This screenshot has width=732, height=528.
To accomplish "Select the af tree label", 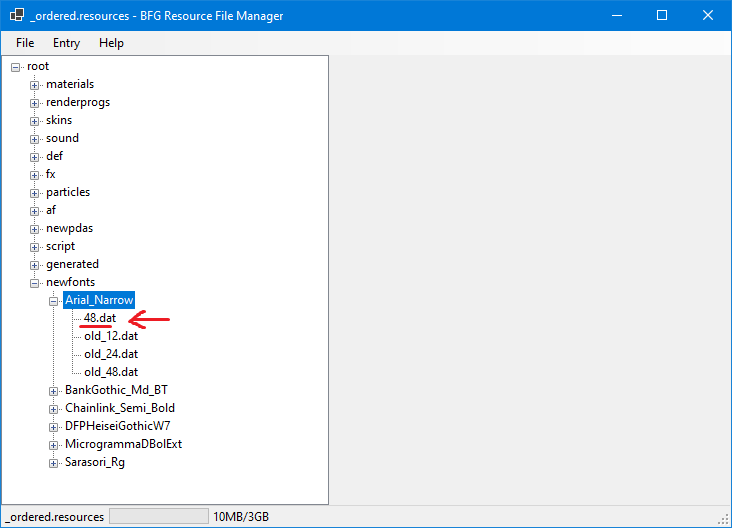I will (51, 210).
